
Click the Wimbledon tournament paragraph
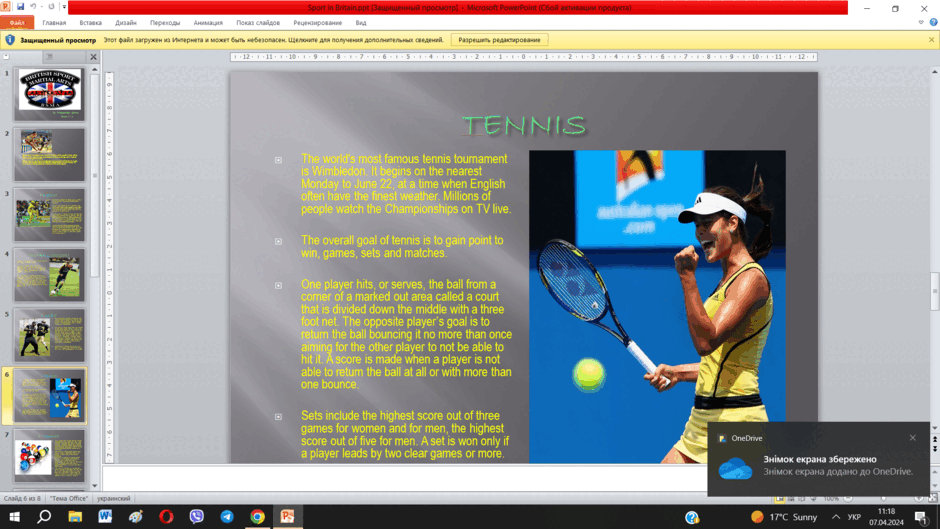click(406, 184)
